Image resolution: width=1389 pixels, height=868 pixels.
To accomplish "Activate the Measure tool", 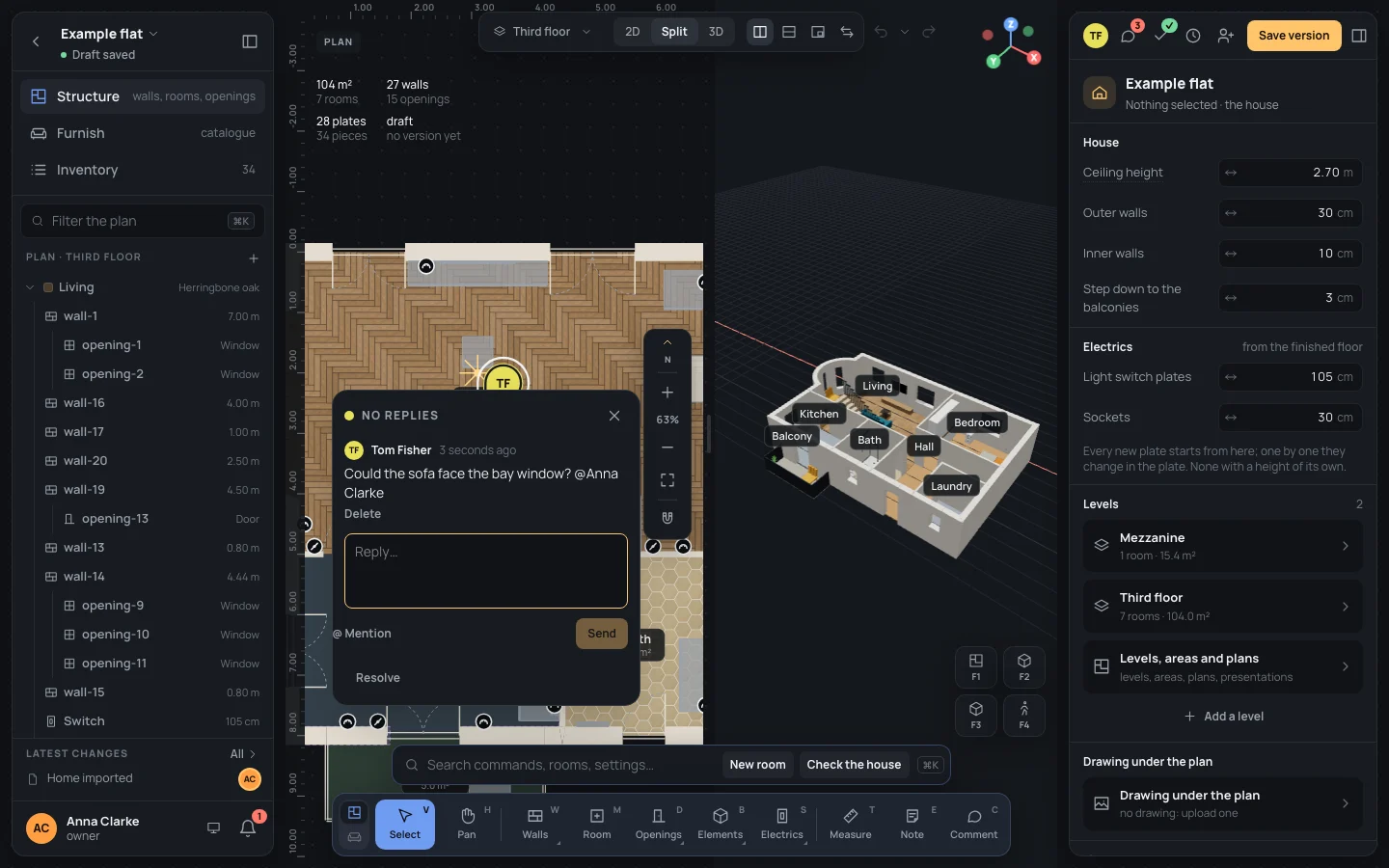I will [851, 825].
